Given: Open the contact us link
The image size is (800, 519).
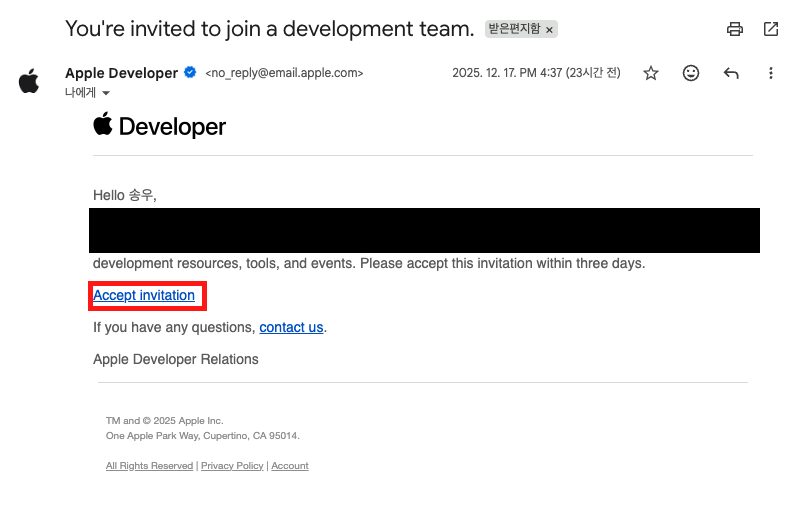Looking at the screenshot, I should coord(291,327).
